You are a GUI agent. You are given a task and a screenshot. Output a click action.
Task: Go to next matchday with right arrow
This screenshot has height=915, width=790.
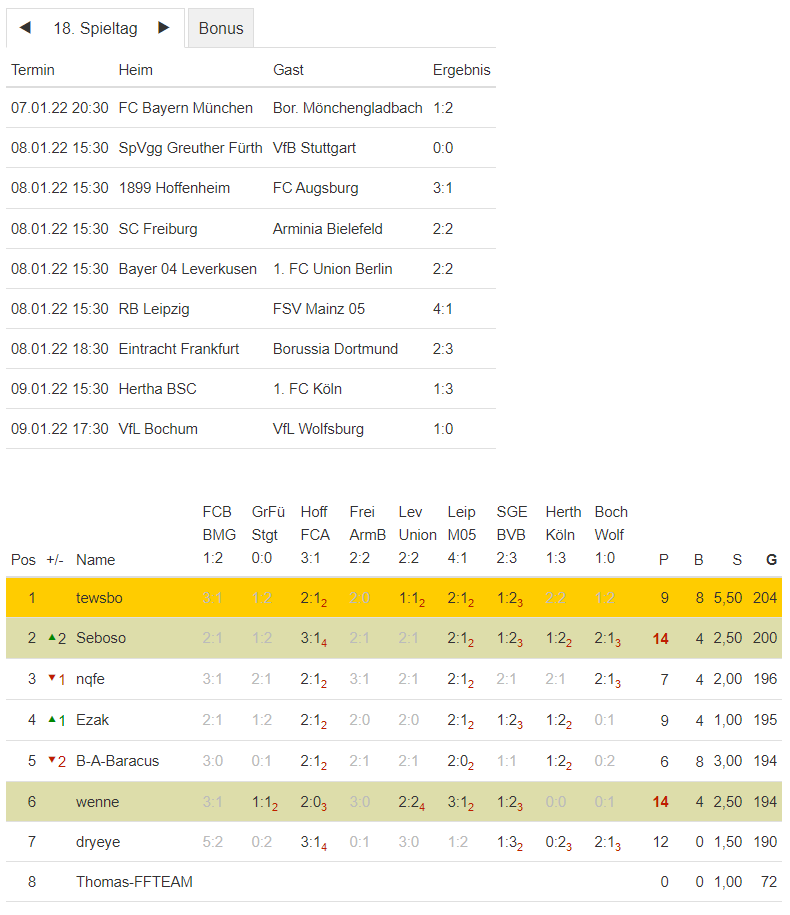click(x=164, y=28)
